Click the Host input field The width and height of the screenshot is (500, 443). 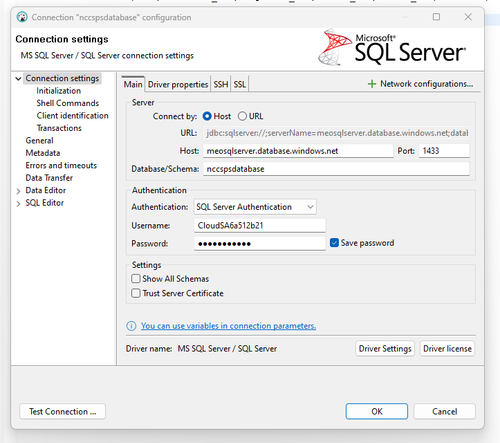click(298, 151)
